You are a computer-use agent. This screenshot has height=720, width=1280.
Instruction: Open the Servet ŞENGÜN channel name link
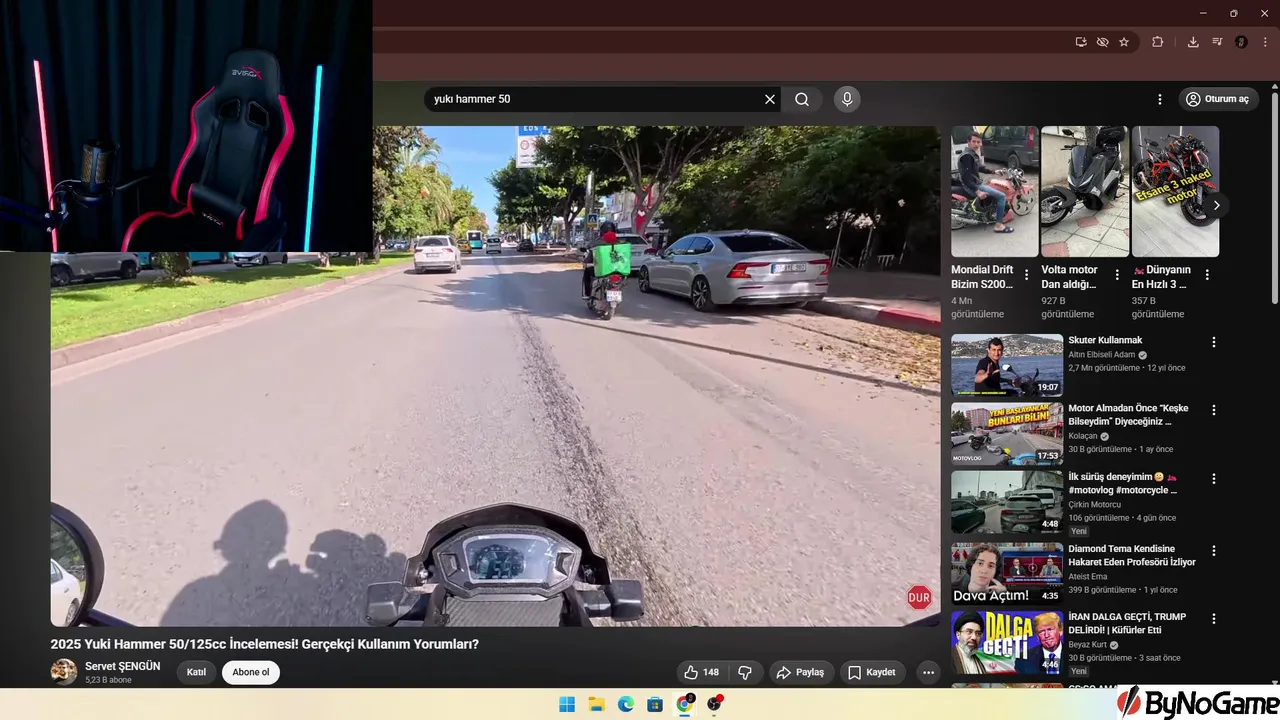pyautogui.click(x=122, y=666)
